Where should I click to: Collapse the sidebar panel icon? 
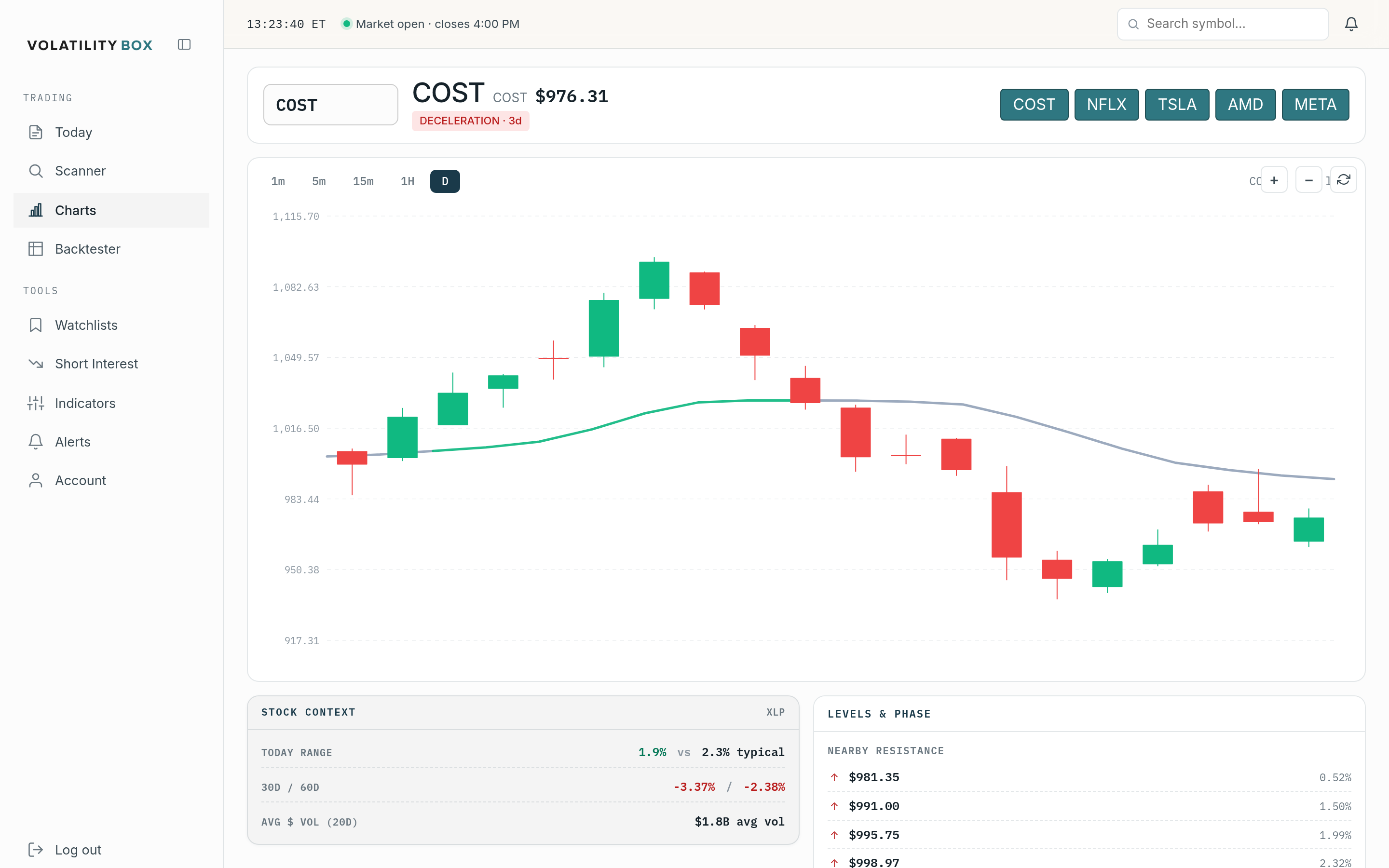184,45
